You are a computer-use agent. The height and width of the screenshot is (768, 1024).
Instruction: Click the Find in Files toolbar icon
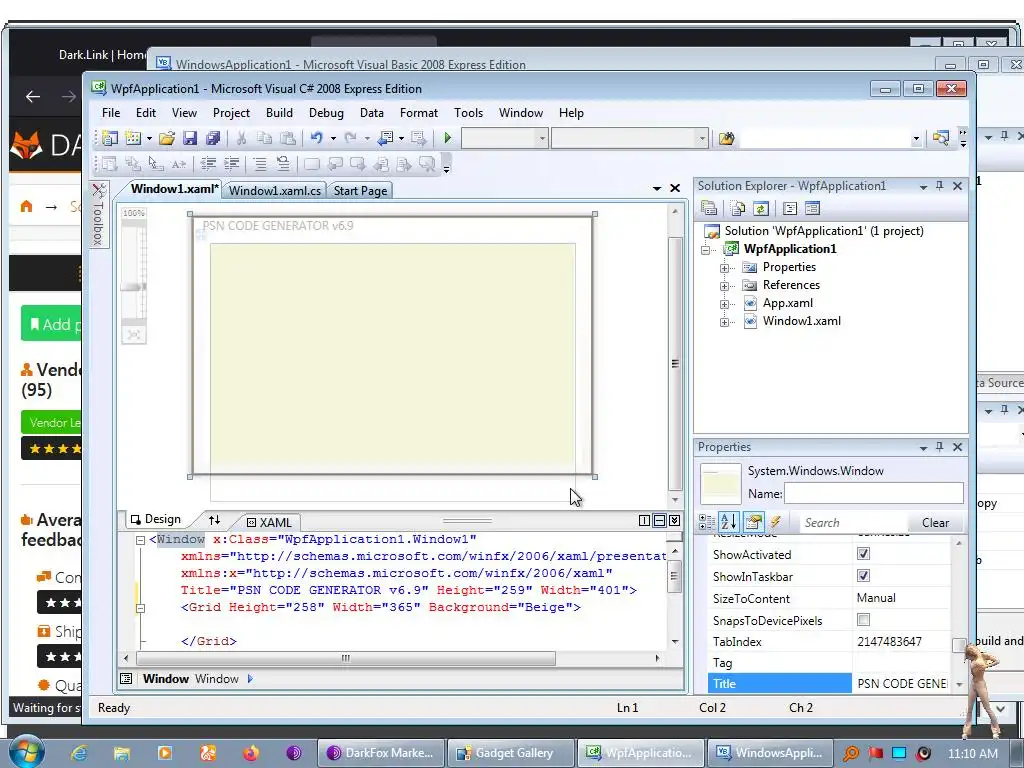click(726, 138)
